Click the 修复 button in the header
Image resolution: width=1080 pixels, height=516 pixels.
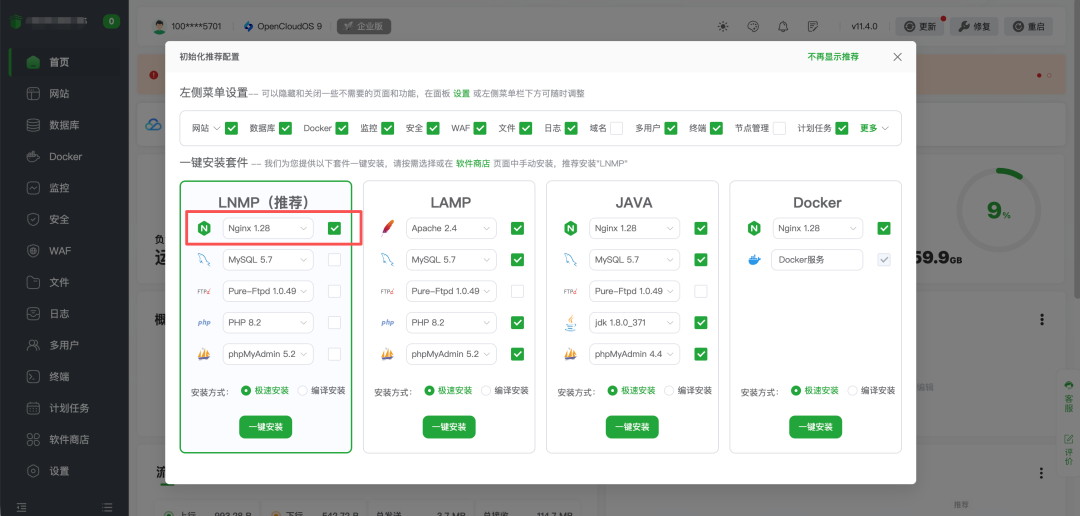point(974,27)
